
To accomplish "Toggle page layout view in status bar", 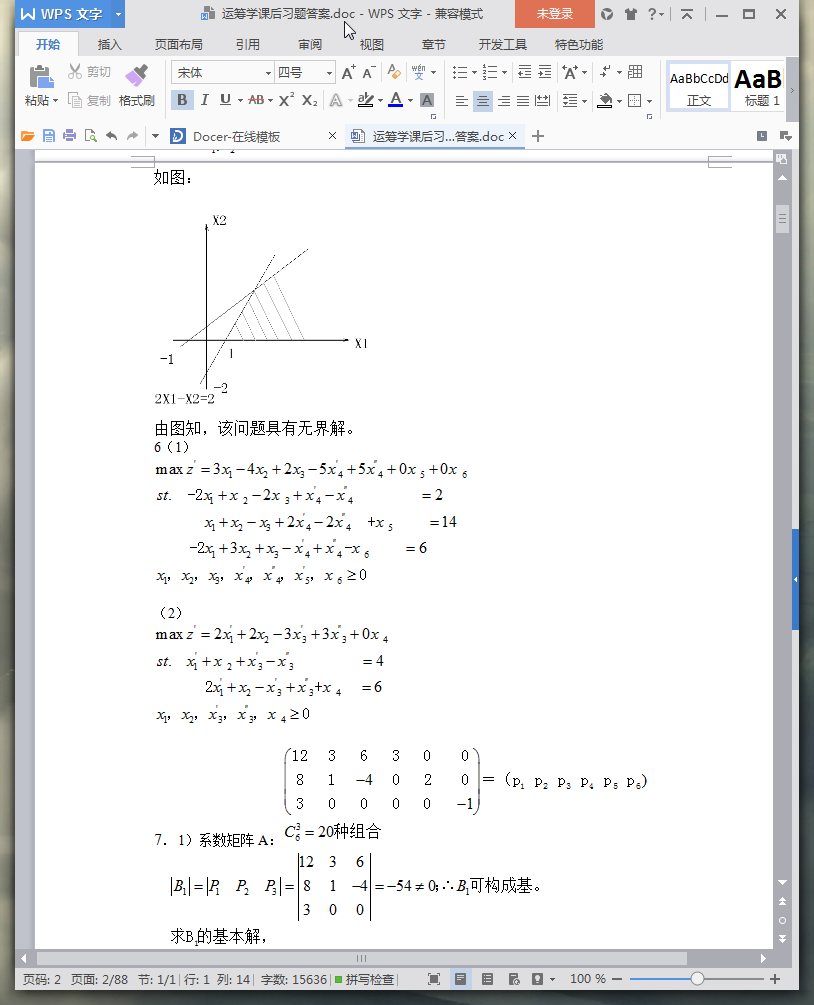I will (x=460, y=979).
